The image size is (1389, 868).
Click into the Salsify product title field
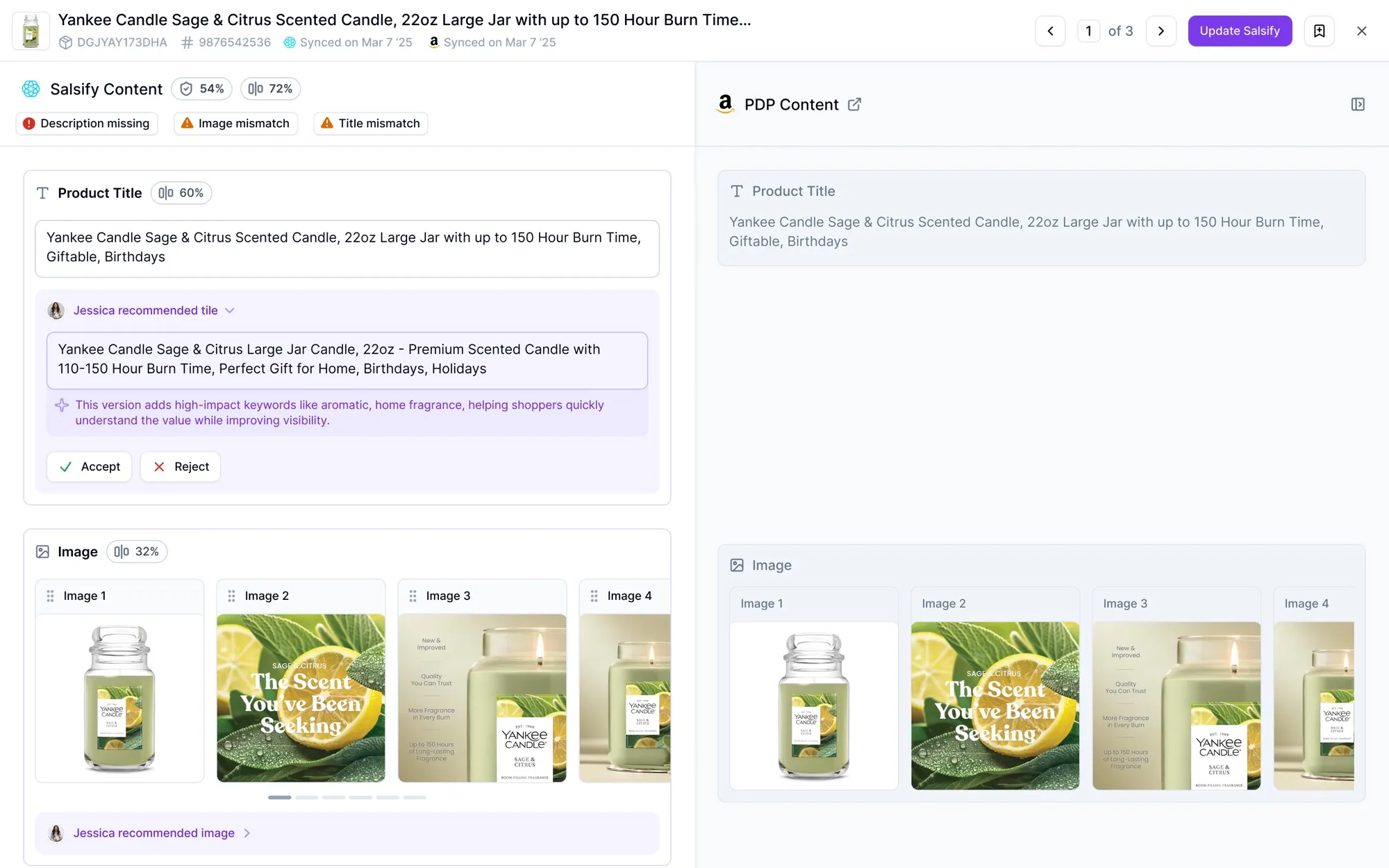[347, 248]
